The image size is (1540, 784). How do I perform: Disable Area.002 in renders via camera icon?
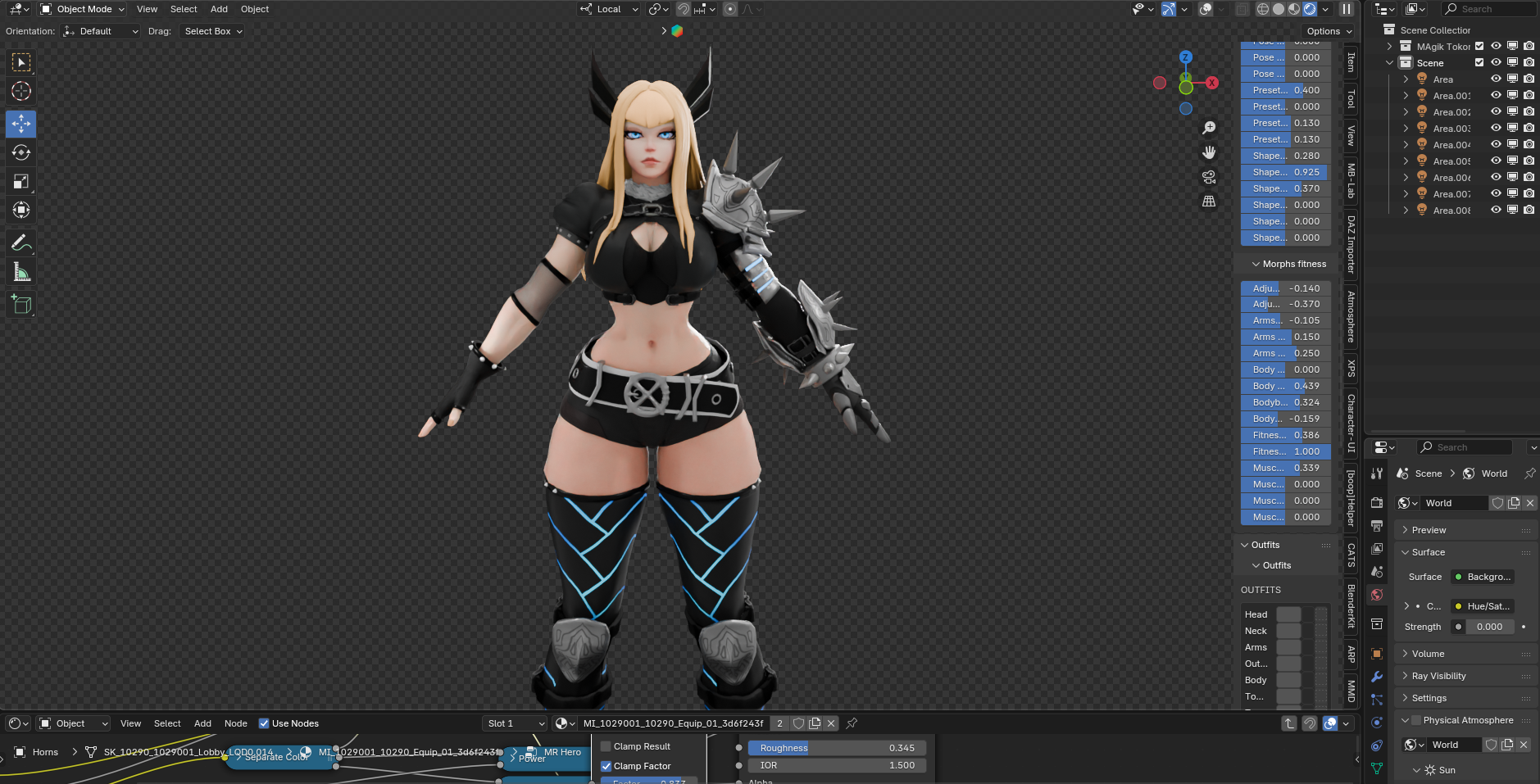pyautogui.click(x=1529, y=111)
